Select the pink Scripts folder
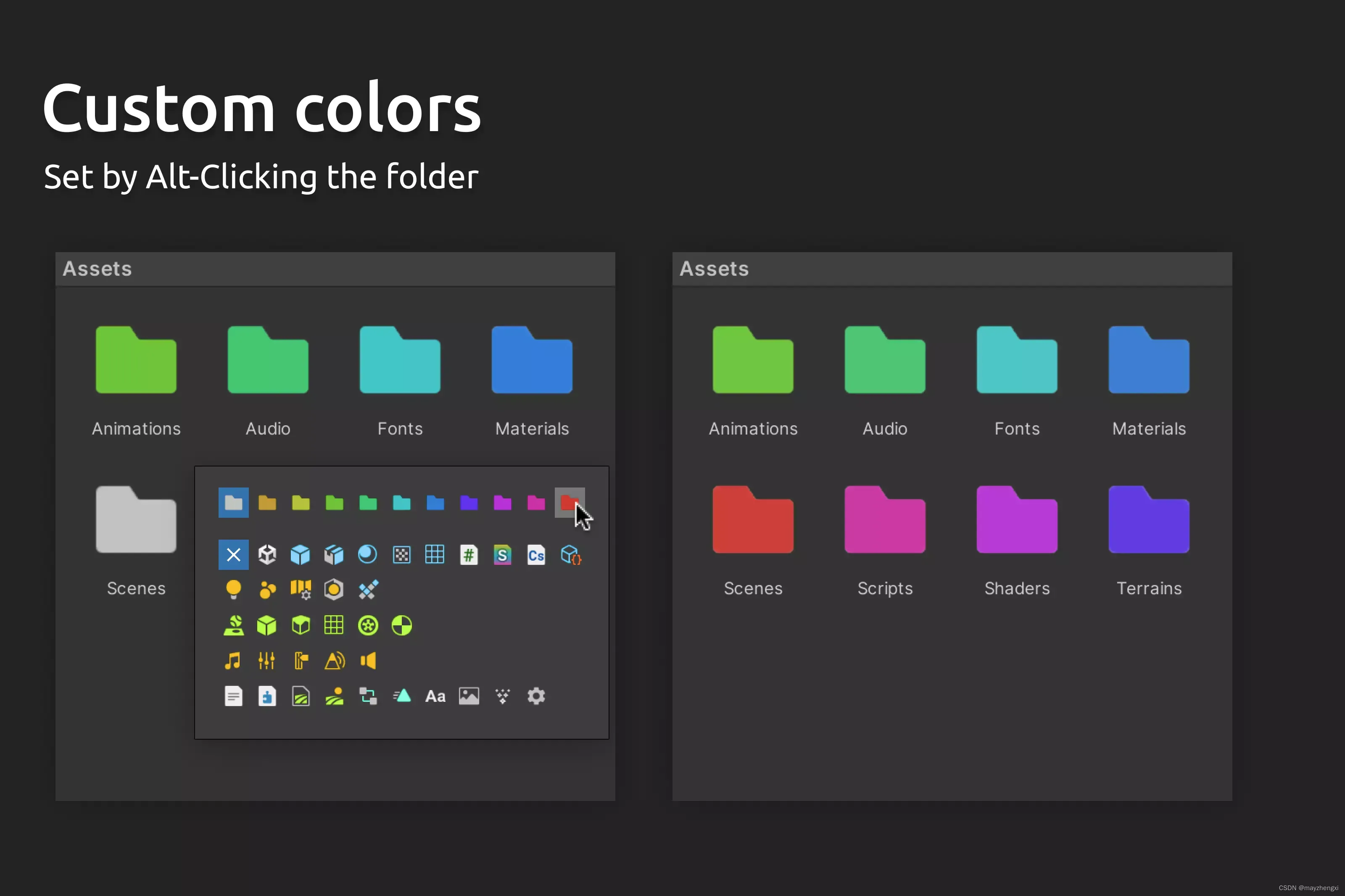Screen dimensions: 1345x896 (885, 519)
